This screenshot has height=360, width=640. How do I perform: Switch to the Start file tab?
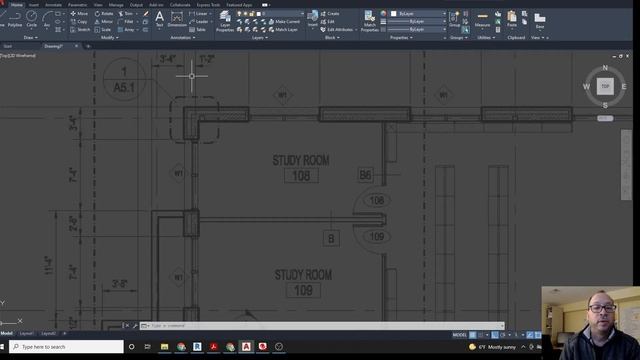click(8, 46)
